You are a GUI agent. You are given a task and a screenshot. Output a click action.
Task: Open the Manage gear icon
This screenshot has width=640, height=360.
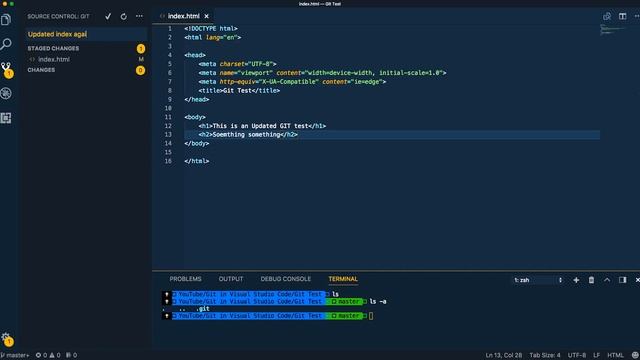[x=6, y=338]
